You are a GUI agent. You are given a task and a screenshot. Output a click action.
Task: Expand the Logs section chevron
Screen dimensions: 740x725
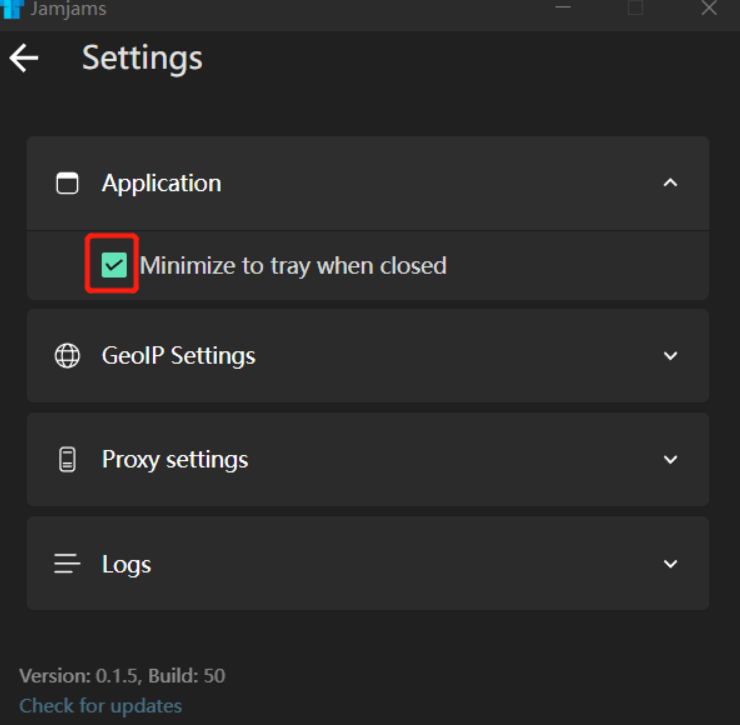point(671,564)
